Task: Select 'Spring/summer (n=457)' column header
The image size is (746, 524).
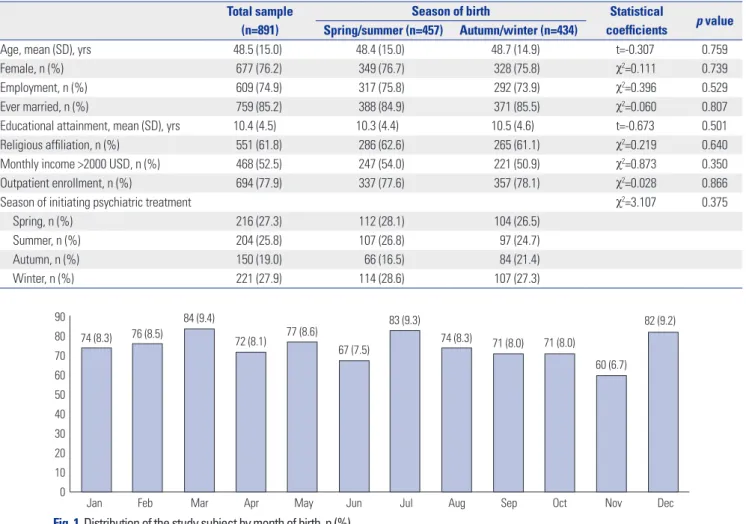Action: point(383,30)
